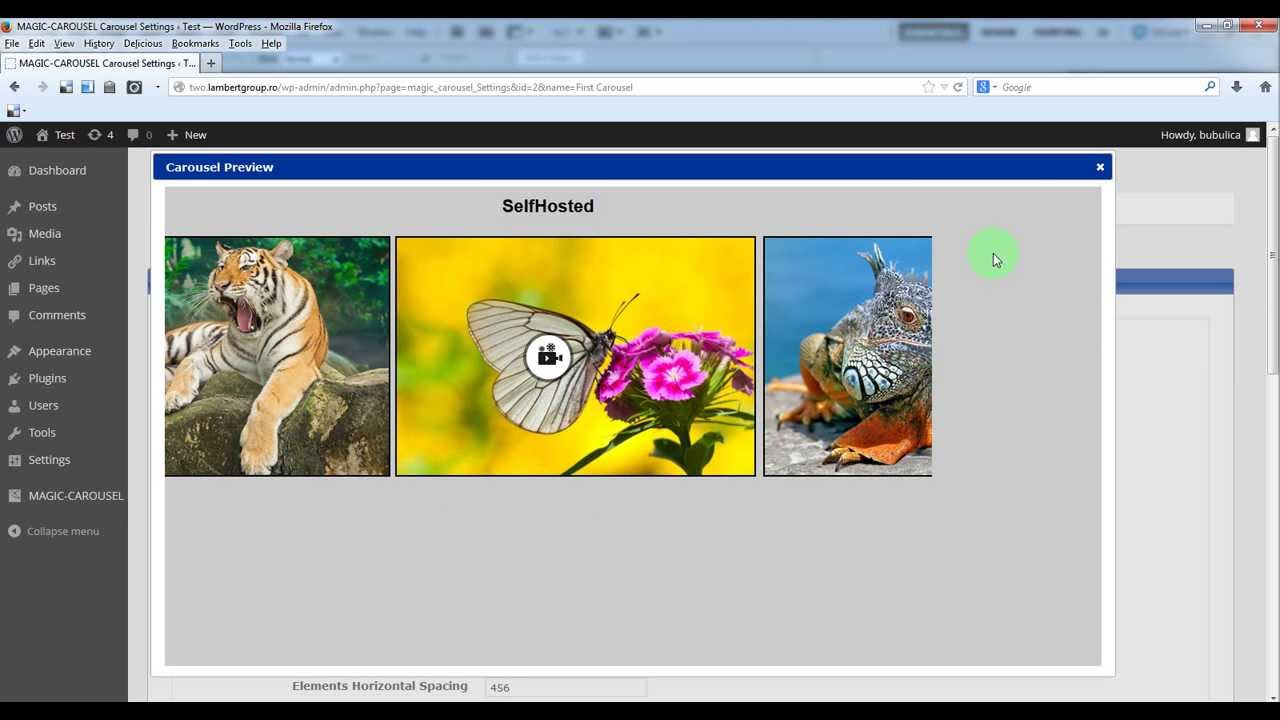Go forward in browser history
This screenshot has height=720, width=1280.
click(42, 87)
